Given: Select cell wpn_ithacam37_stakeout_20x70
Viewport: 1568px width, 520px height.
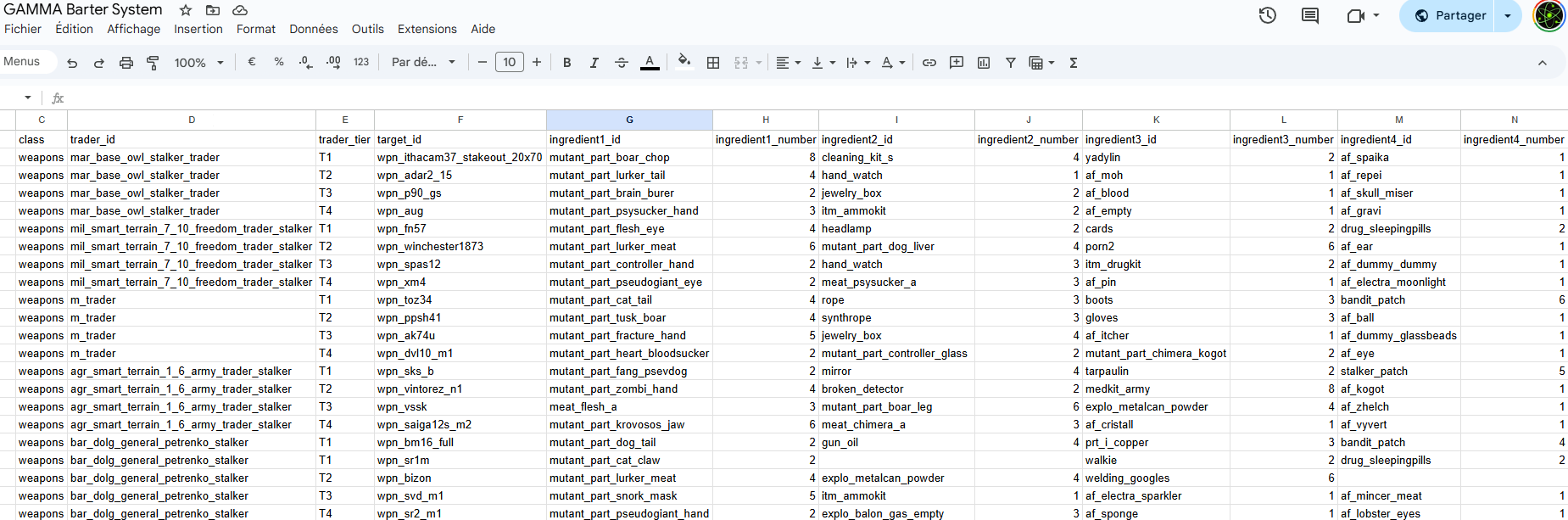Looking at the screenshot, I should 460,158.
